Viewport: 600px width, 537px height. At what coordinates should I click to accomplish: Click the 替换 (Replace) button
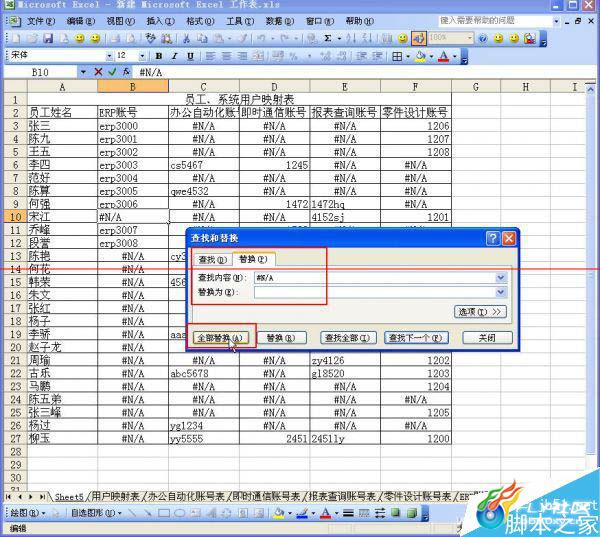[x=281, y=338]
